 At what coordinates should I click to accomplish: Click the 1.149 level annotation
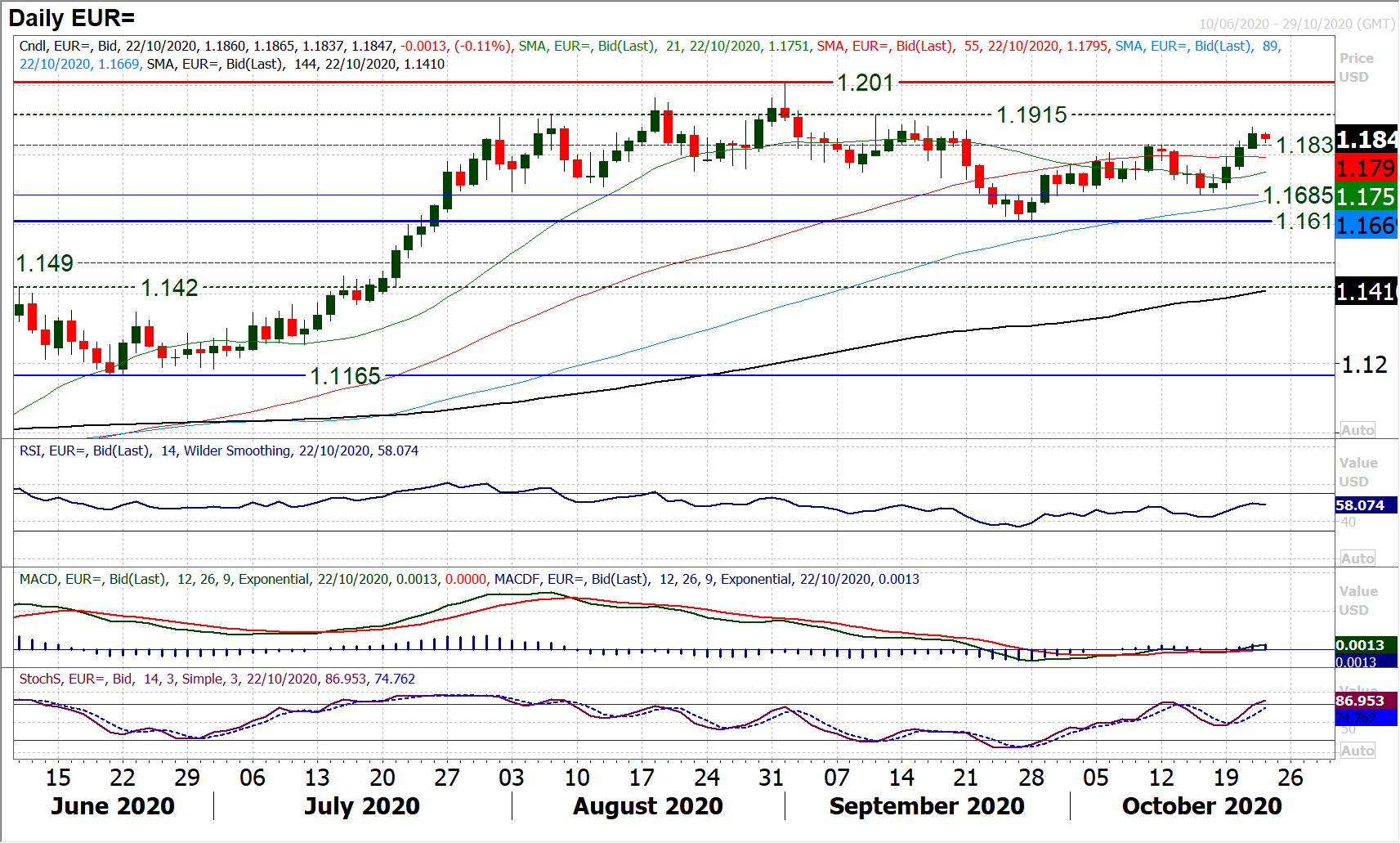[x=45, y=263]
